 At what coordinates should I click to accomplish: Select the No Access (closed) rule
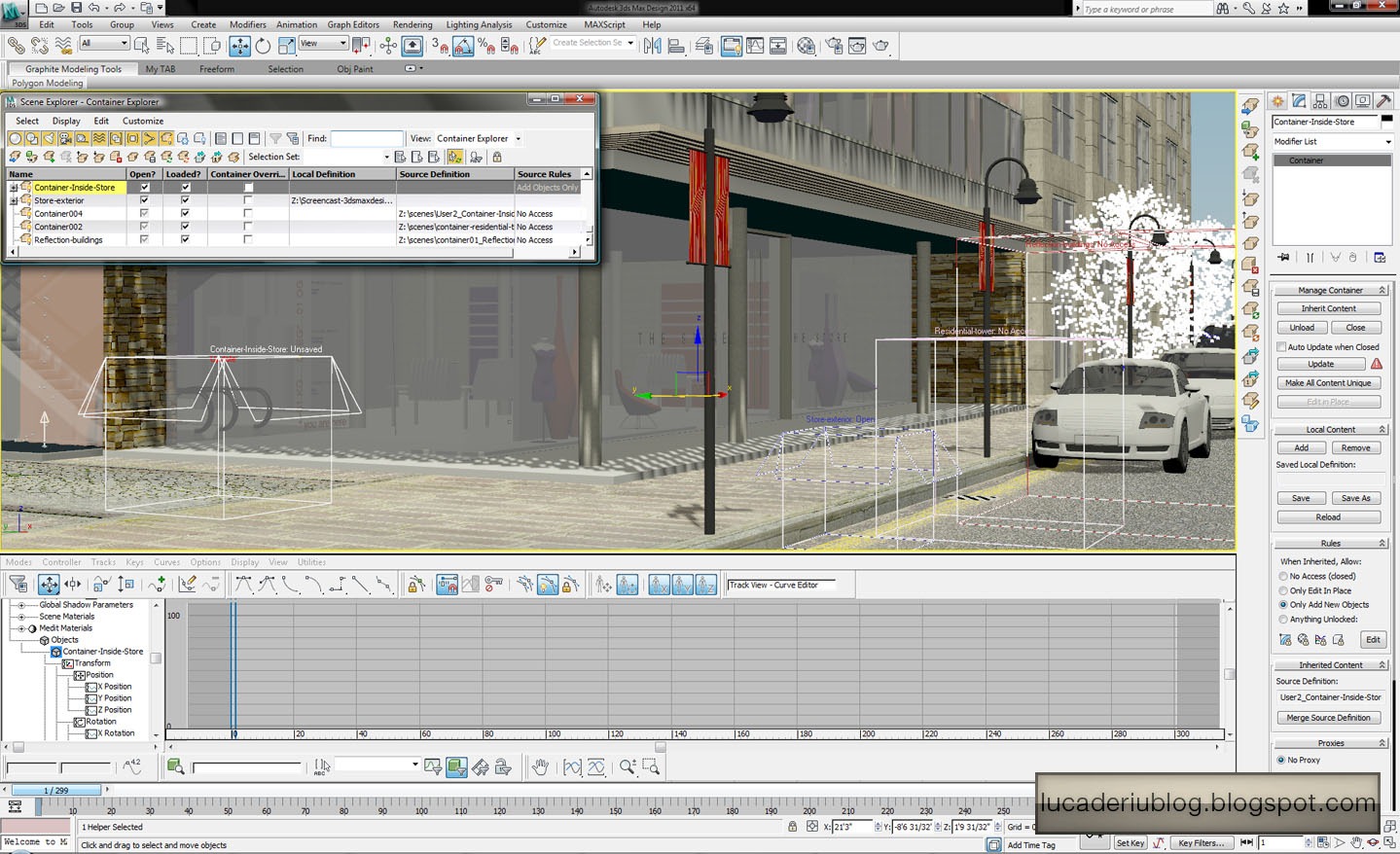pyautogui.click(x=1282, y=576)
